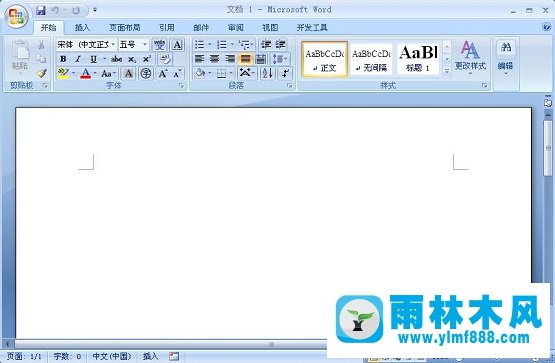Activate the Format Painter brush
Screen dimensions: 555x363
41,73
